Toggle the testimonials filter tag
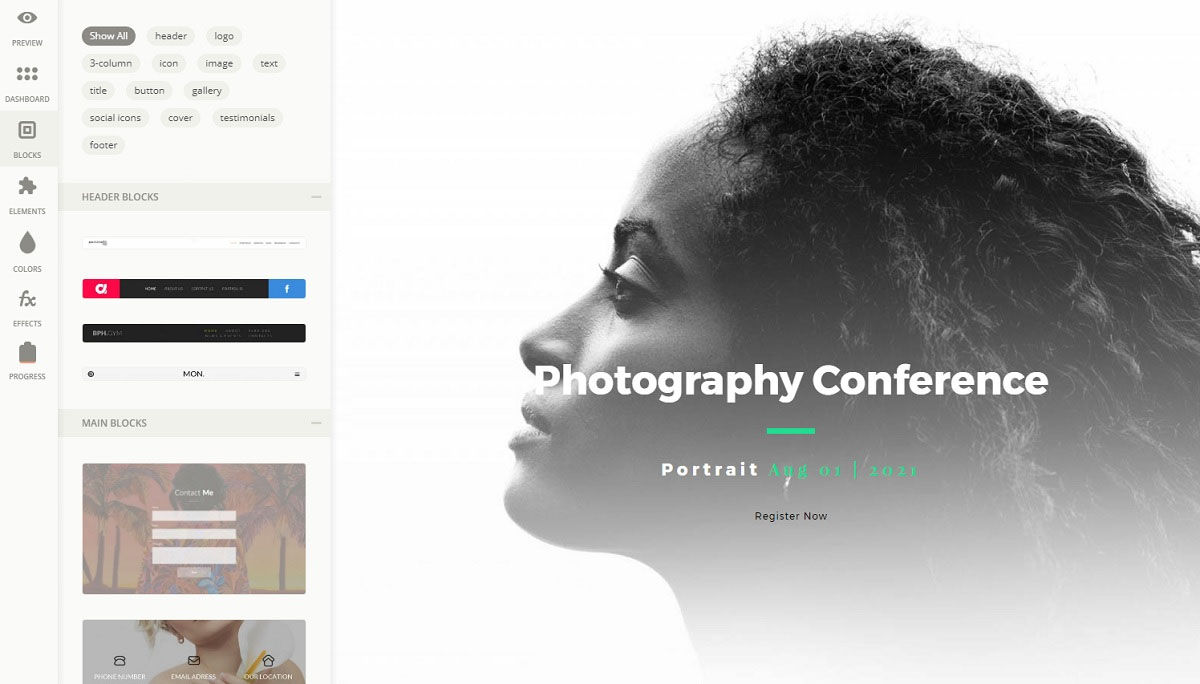 pyautogui.click(x=247, y=118)
